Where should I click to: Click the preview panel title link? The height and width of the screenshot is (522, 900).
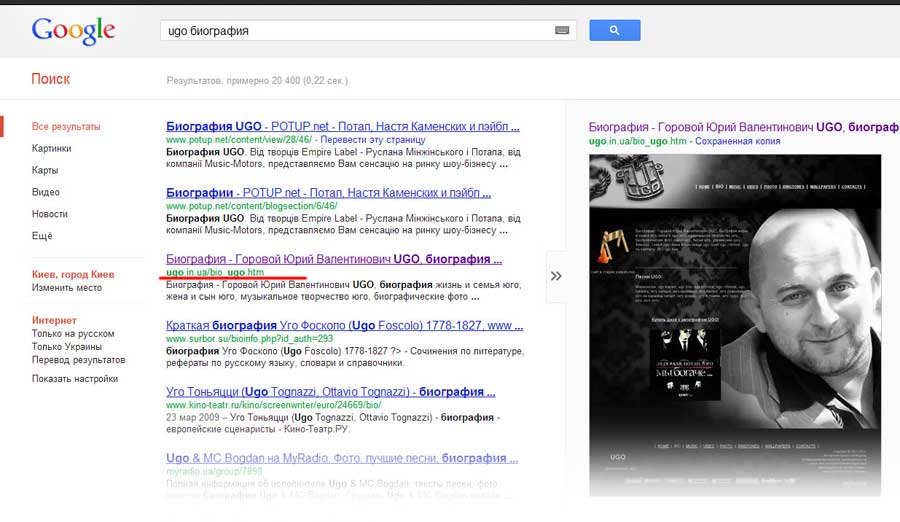(744, 127)
